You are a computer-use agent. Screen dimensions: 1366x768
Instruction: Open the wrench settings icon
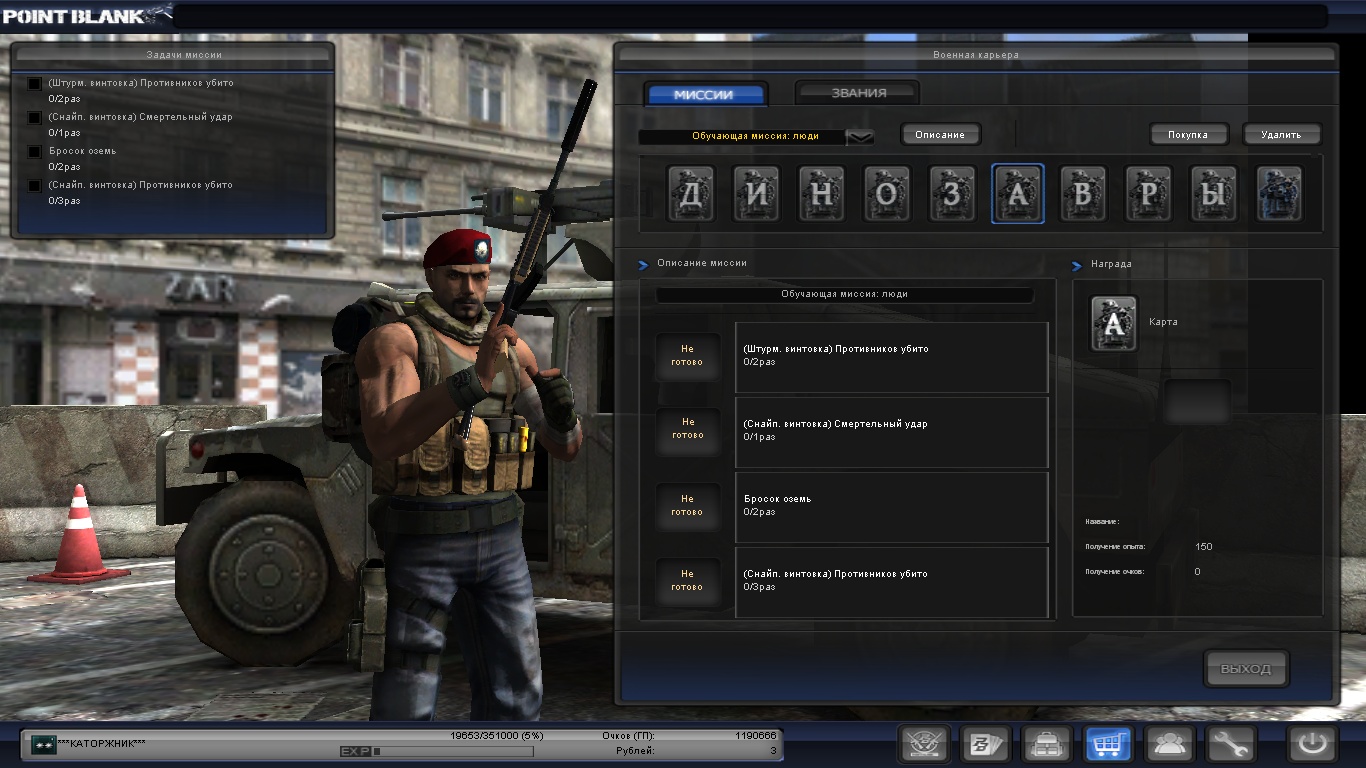tap(1231, 744)
